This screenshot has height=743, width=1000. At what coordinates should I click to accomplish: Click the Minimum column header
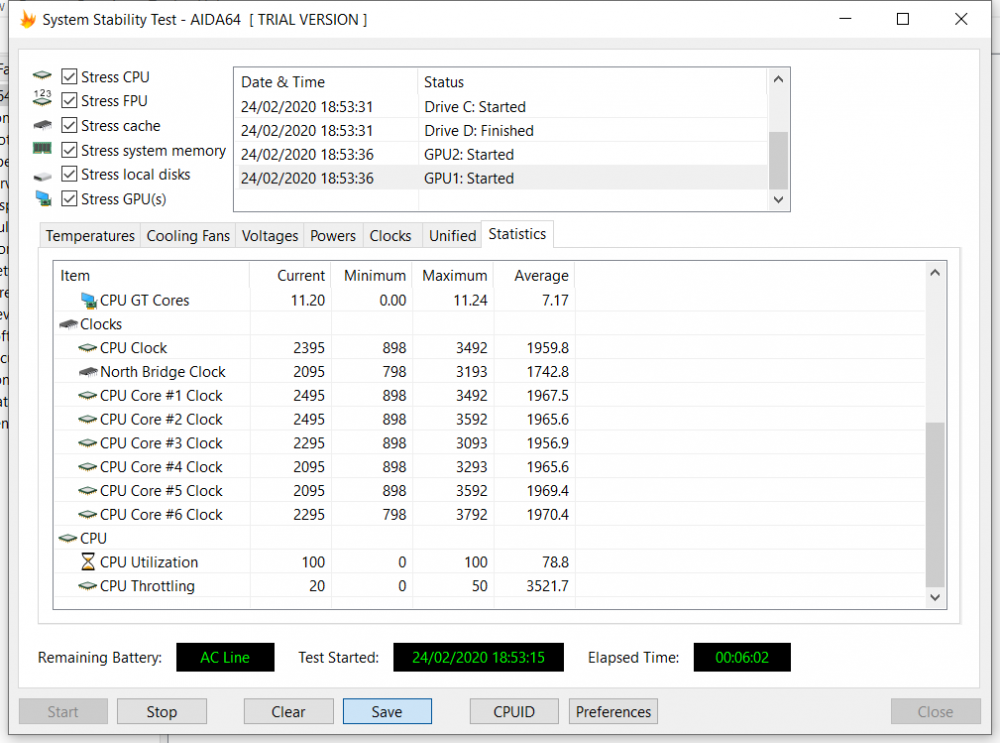coord(371,276)
